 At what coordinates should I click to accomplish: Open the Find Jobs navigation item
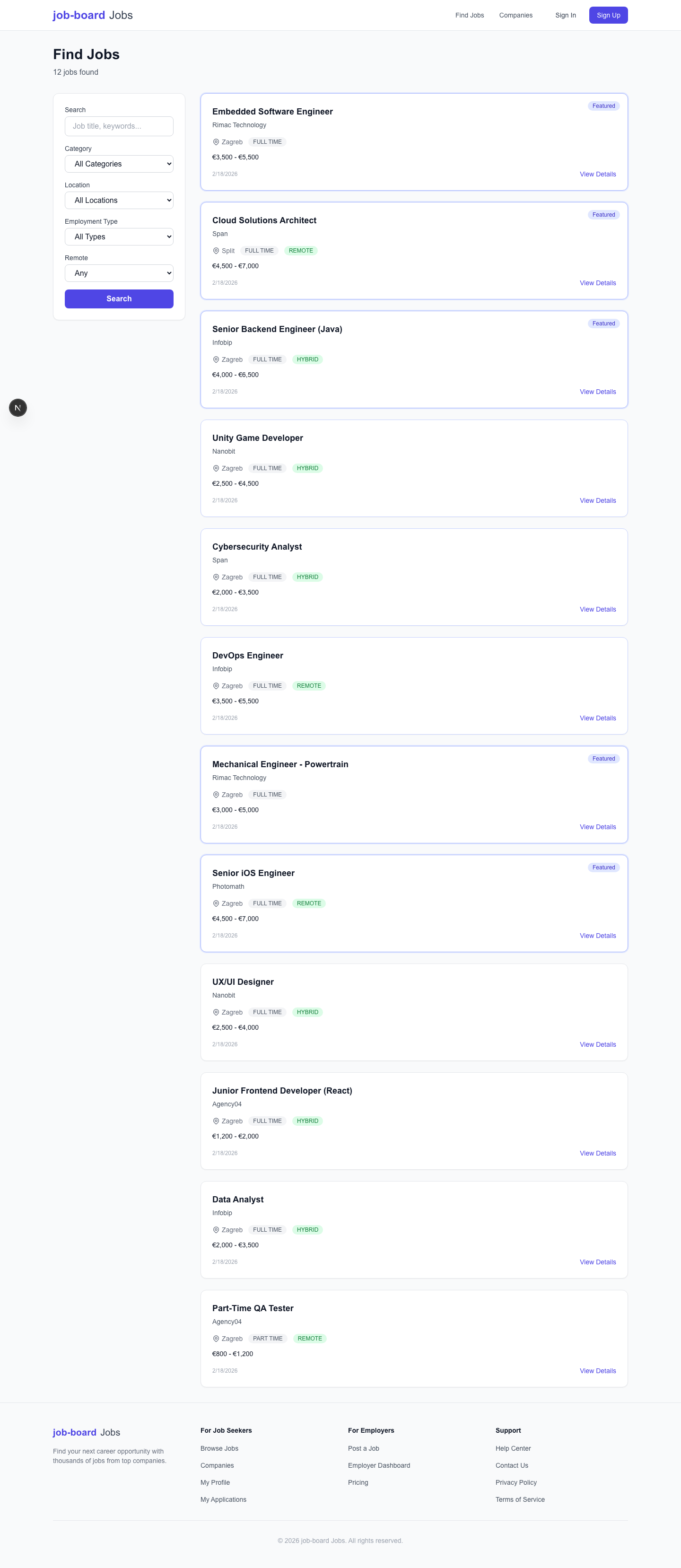point(469,15)
